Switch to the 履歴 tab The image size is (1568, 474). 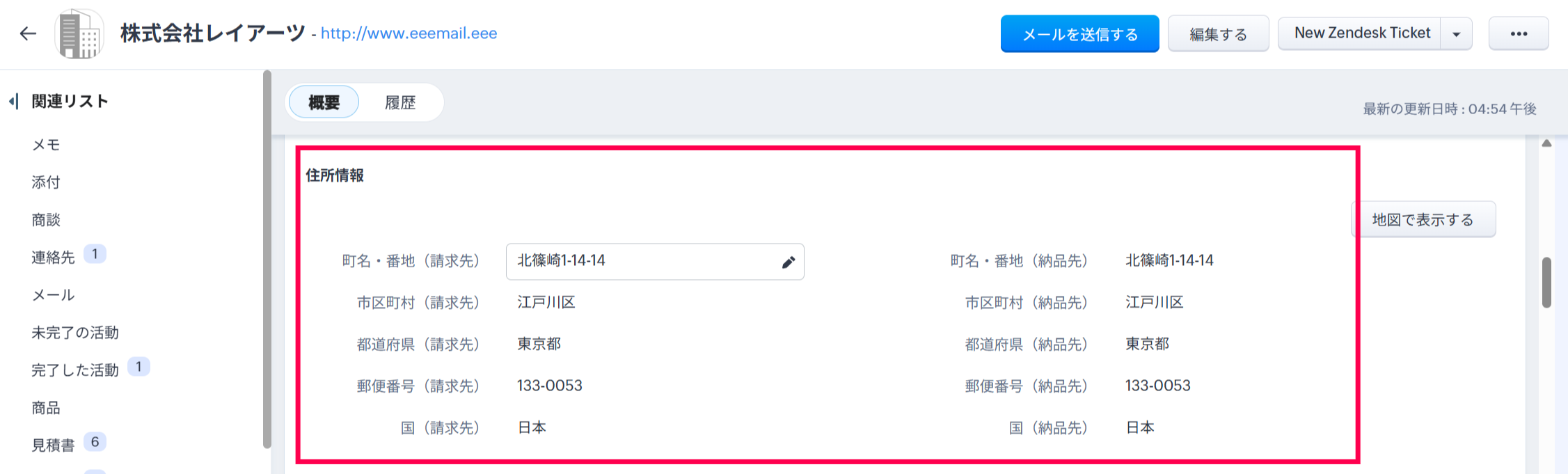[400, 103]
